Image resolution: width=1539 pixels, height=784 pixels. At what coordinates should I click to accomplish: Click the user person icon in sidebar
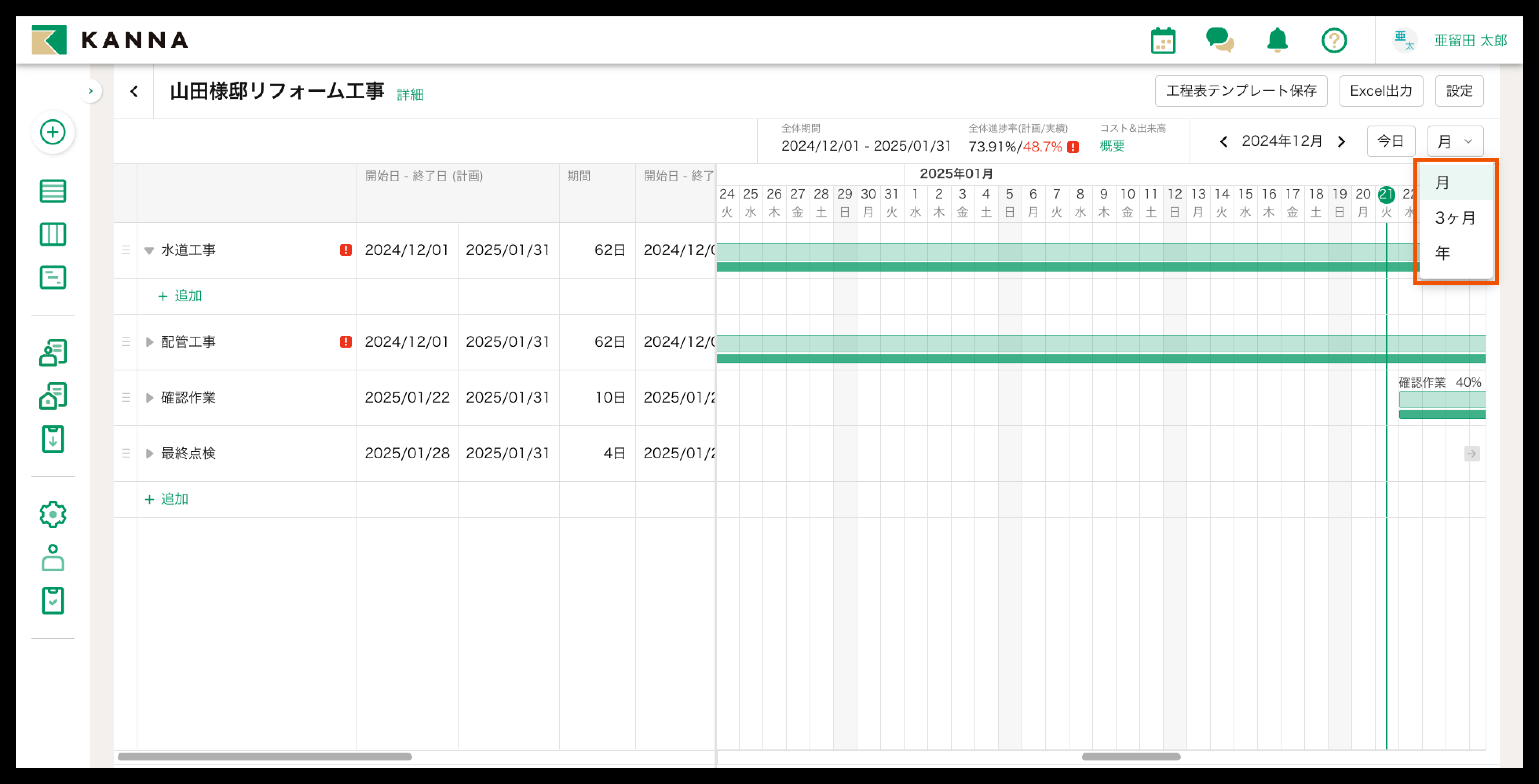(53, 558)
